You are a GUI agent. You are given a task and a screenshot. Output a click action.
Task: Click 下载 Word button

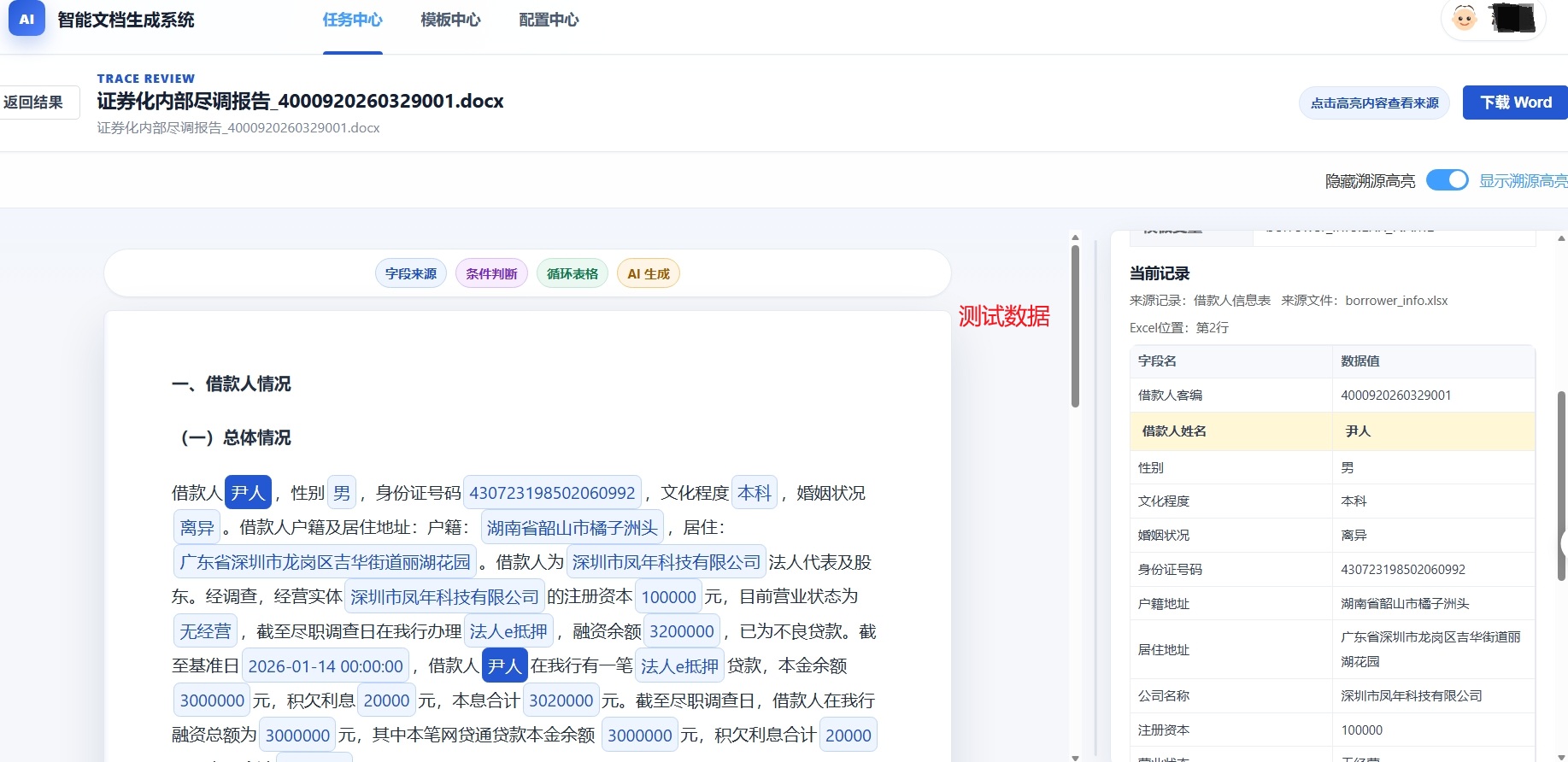pyautogui.click(x=1515, y=103)
